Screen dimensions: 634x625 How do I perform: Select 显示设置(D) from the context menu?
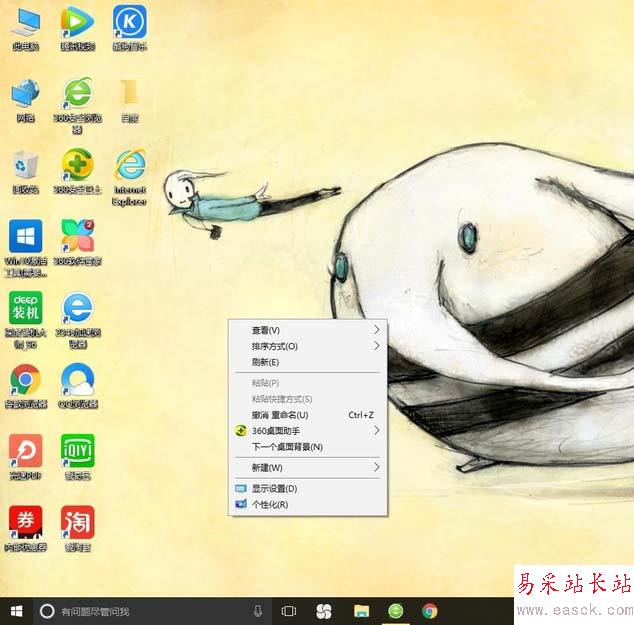pyautogui.click(x=274, y=488)
